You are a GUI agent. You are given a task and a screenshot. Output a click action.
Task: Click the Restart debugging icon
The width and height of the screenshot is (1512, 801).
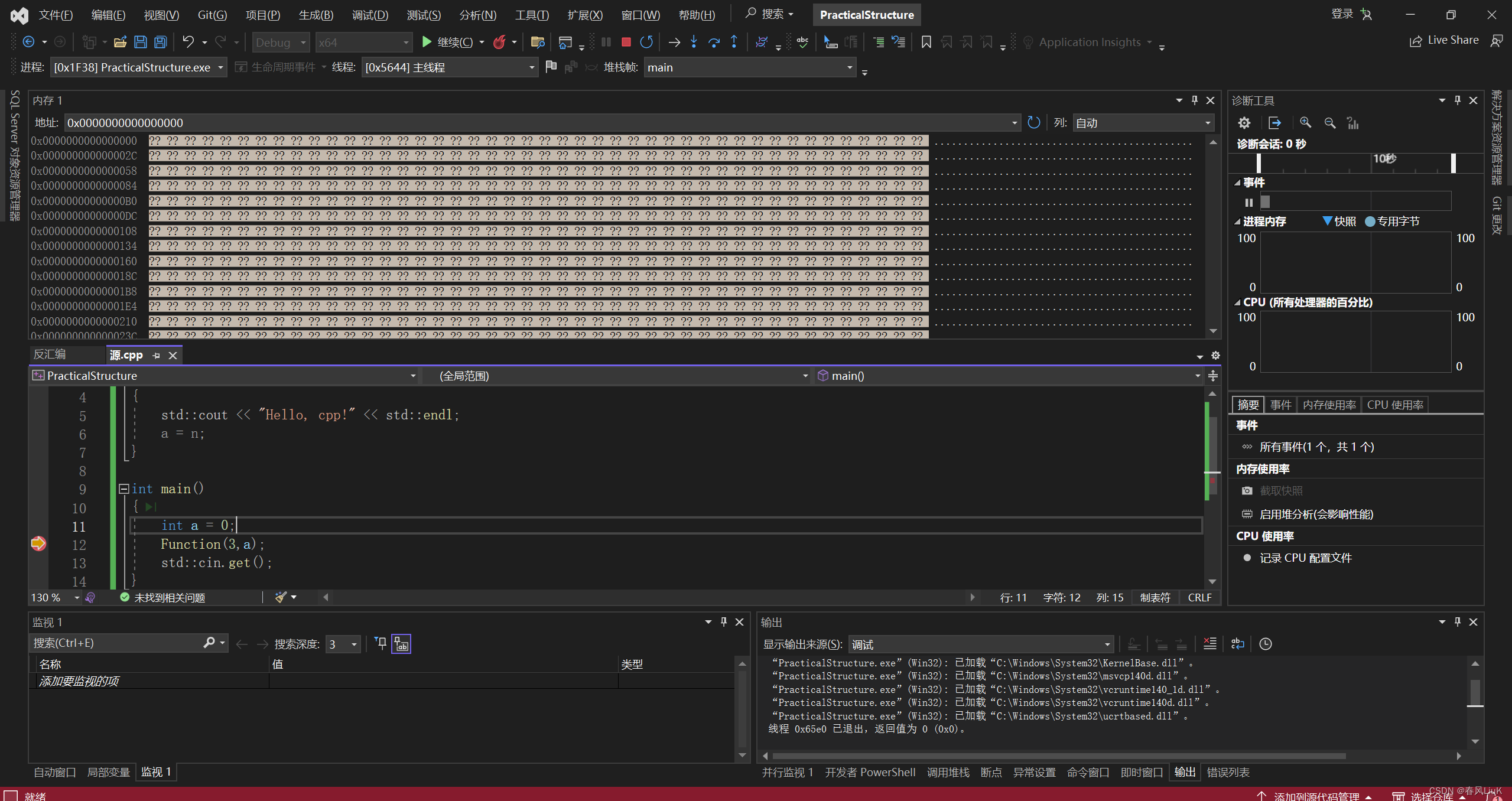click(646, 42)
